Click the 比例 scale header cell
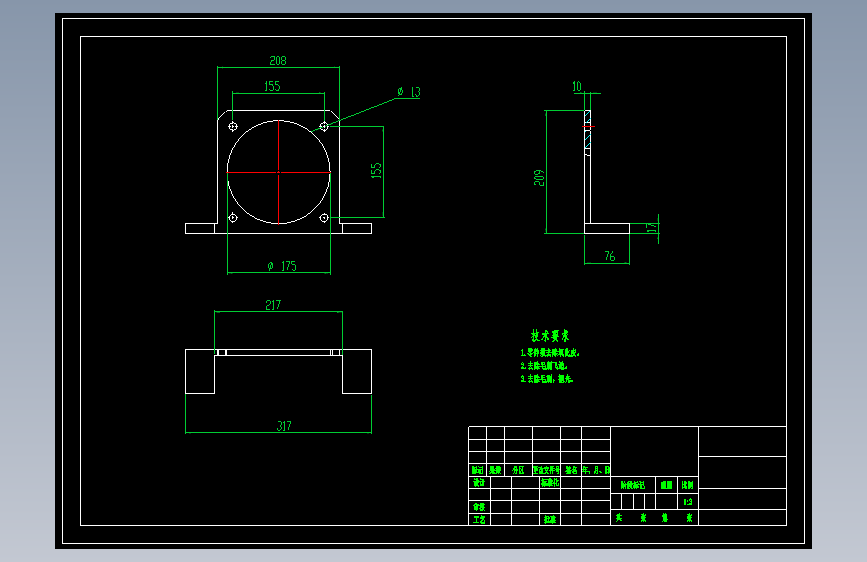This screenshot has width=867, height=562. click(x=687, y=485)
